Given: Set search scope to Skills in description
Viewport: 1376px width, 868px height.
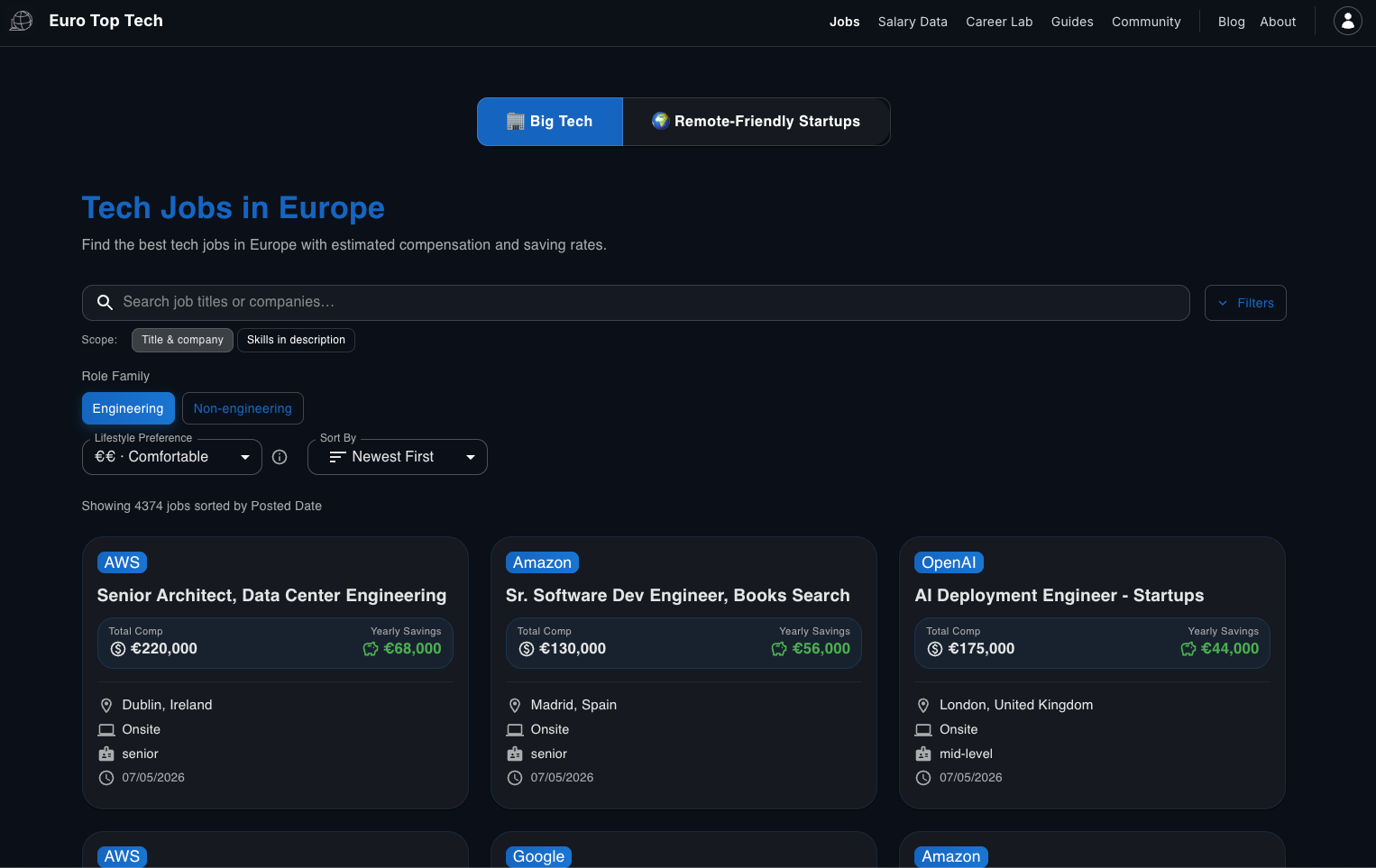Looking at the screenshot, I should click(296, 340).
